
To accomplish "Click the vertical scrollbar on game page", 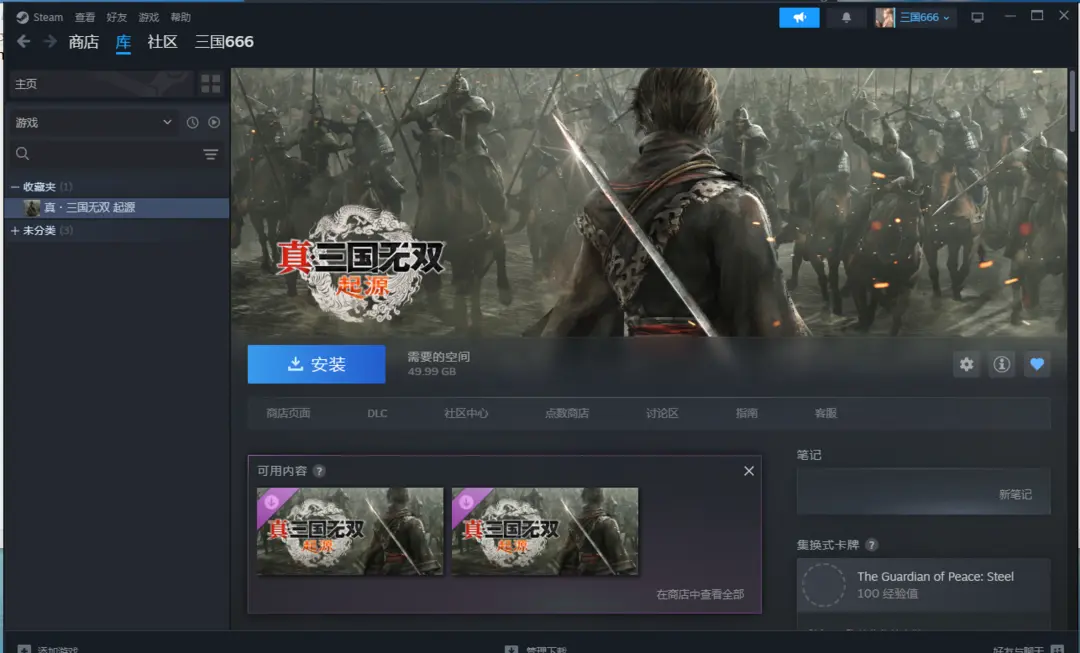I will pyautogui.click(x=1072, y=100).
